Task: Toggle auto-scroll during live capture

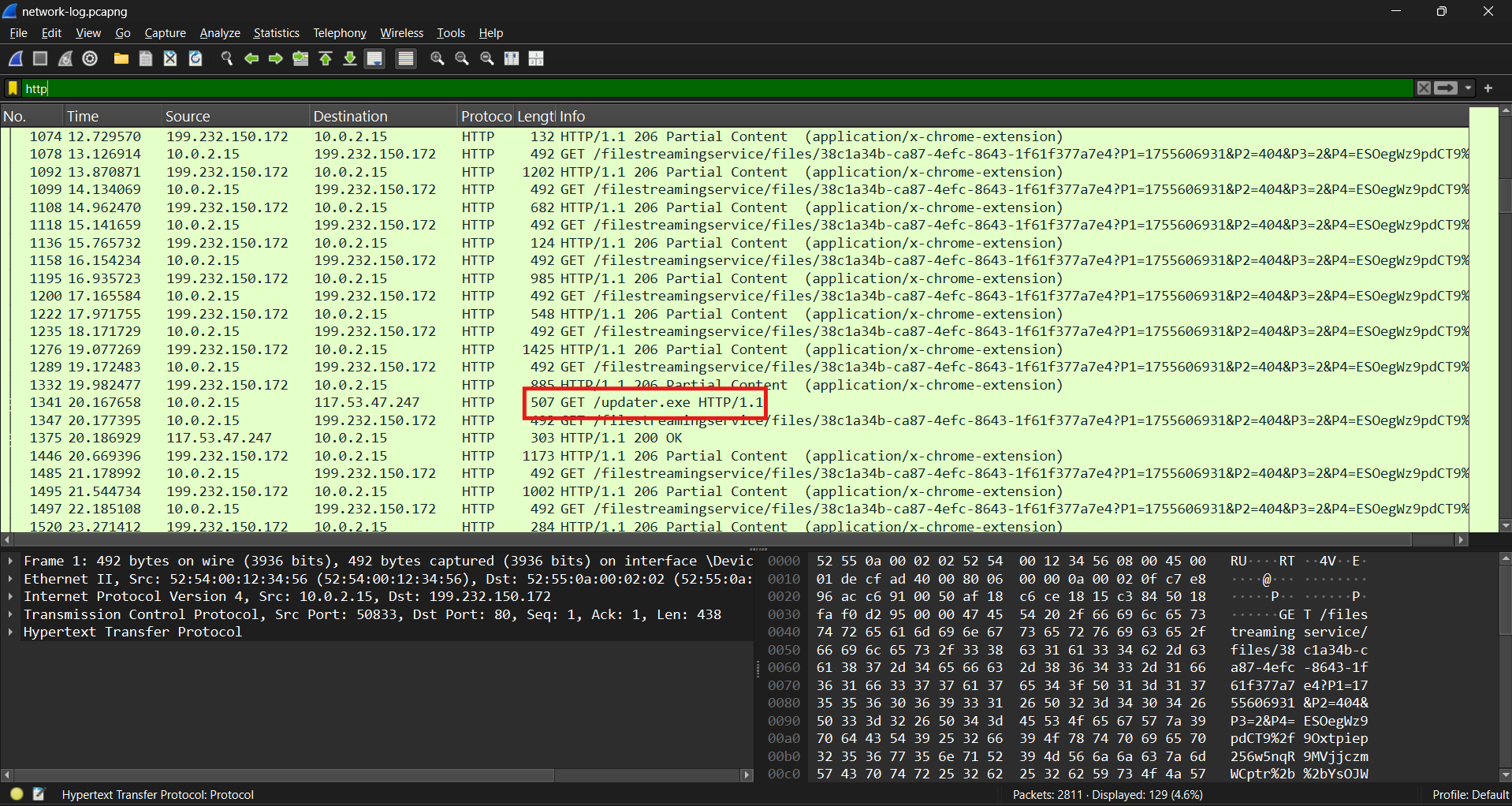Action: 375,58
